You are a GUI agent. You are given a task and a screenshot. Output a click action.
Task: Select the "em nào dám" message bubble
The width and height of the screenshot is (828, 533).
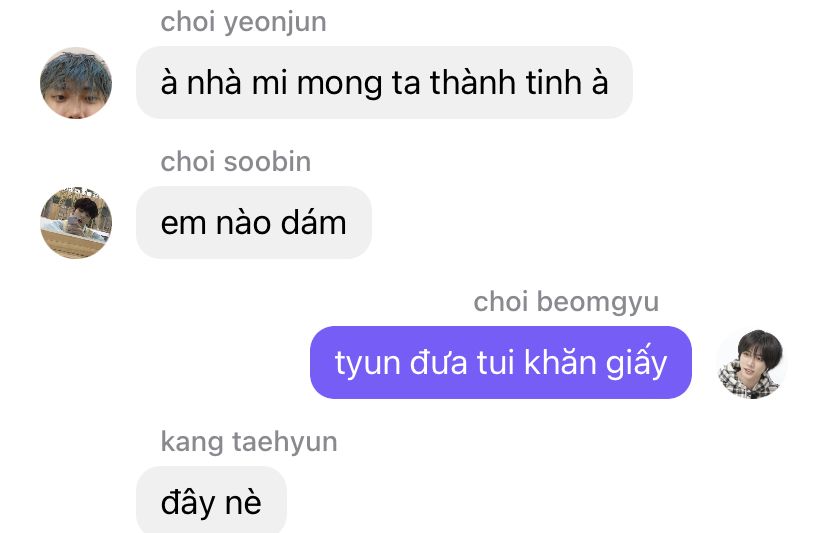pos(253,222)
